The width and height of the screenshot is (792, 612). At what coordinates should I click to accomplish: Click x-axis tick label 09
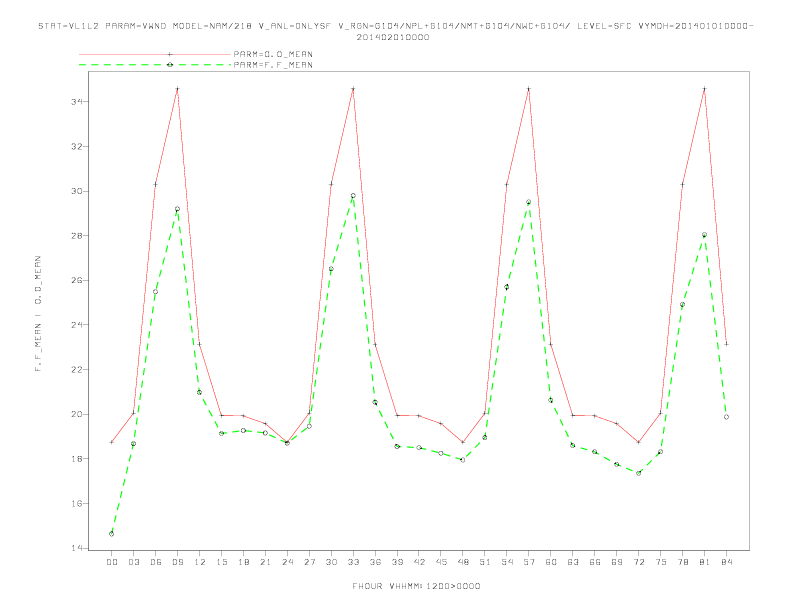[x=177, y=562]
